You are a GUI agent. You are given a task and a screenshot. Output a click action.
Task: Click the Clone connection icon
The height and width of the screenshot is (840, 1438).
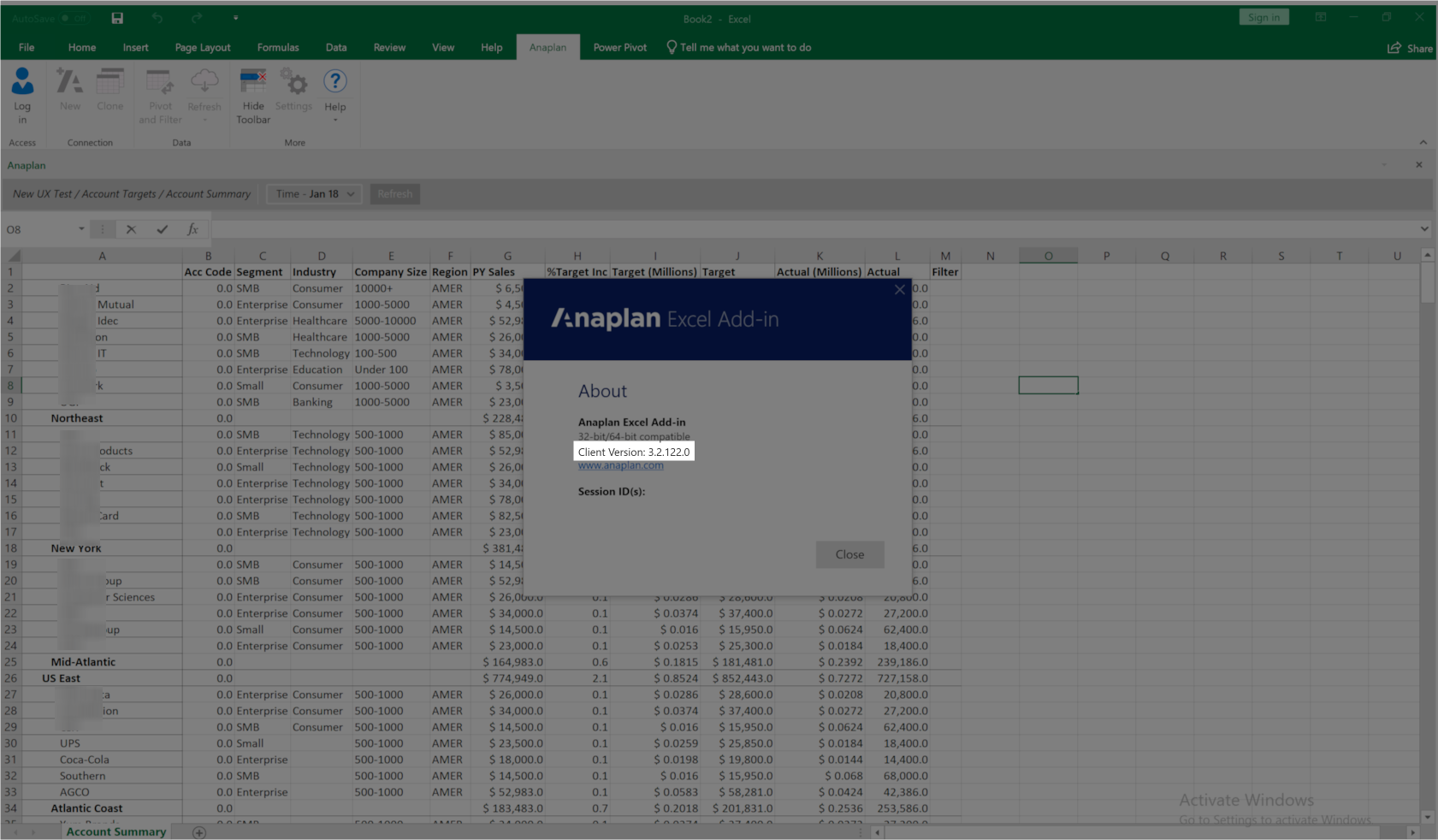109,82
